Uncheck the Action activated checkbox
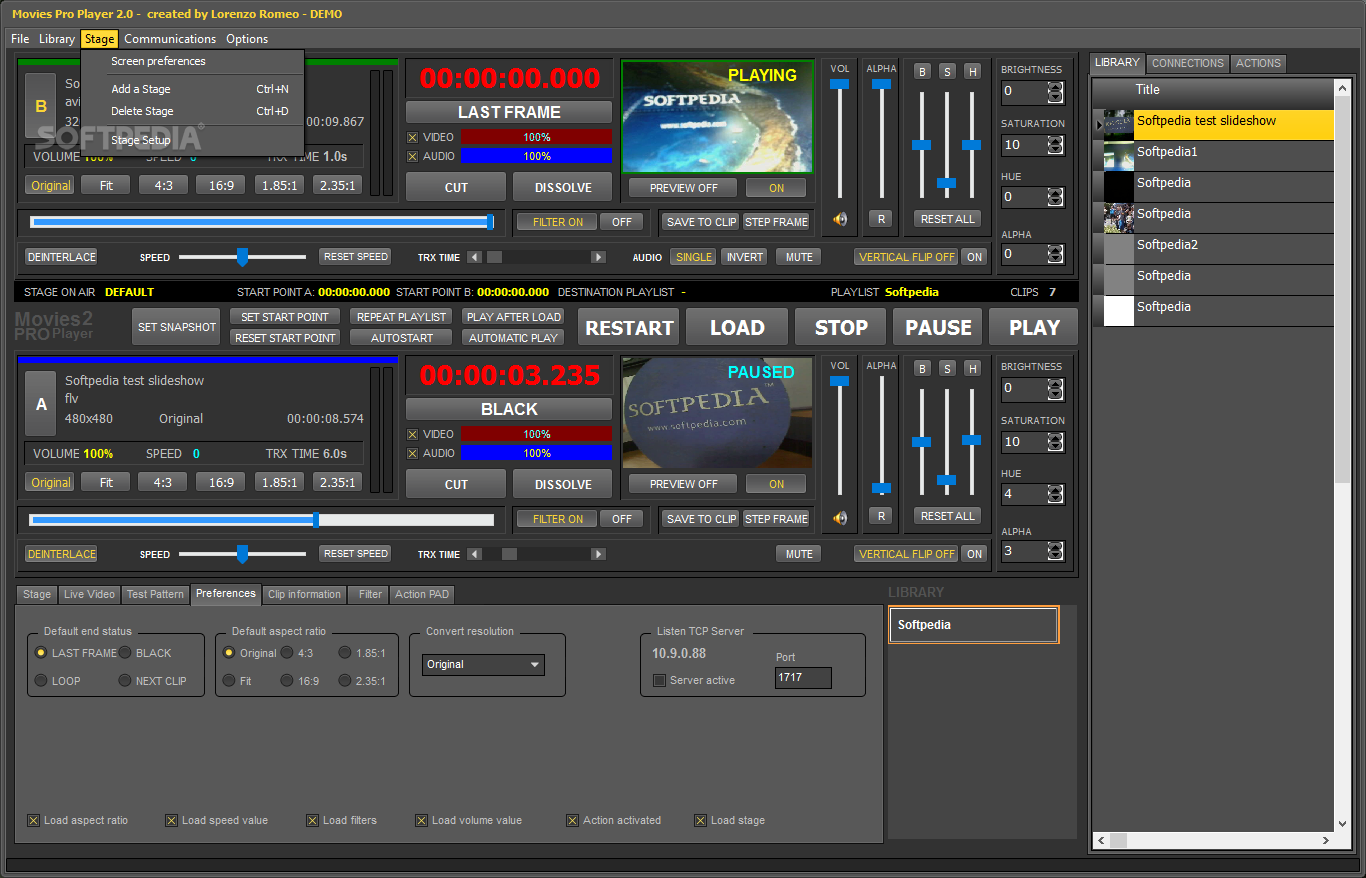The image size is (1366, 878). point(572,820)
